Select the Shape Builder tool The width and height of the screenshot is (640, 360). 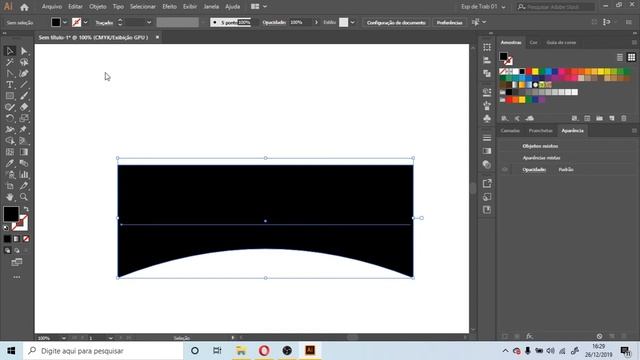coord(10,141)
